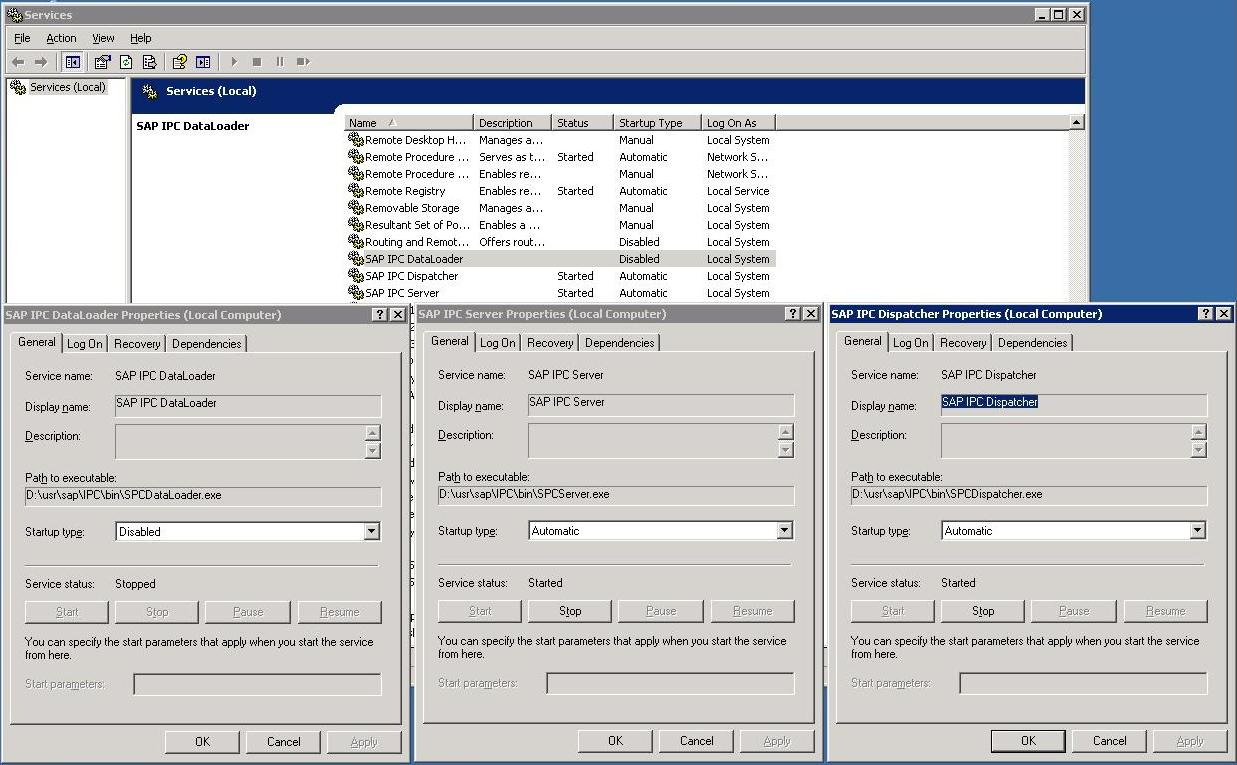Image resolution: width=1237 pixels, height=765 pixels.
Task: Select the Services (Local) gear icon in tree
Action: tap(18, 87)
